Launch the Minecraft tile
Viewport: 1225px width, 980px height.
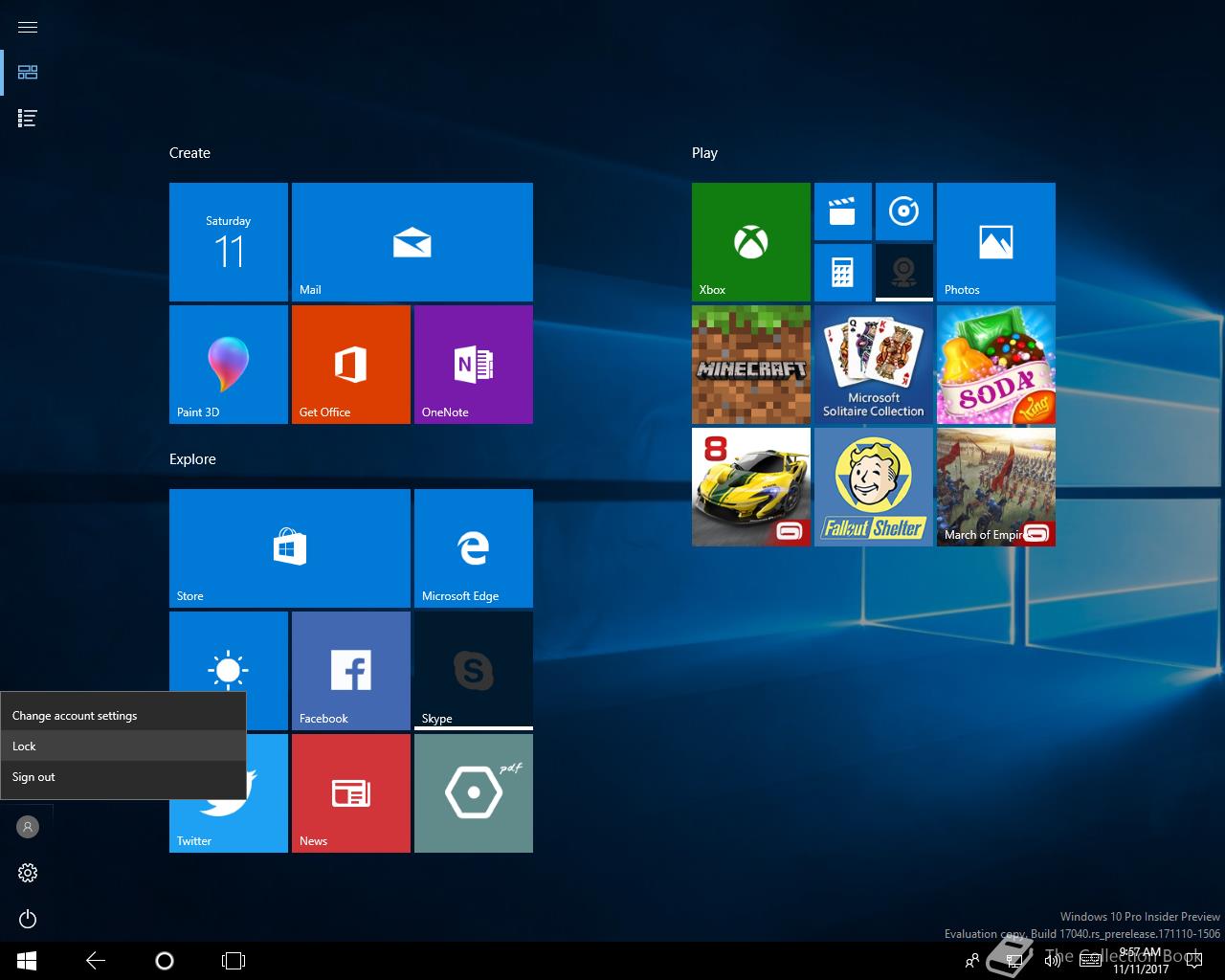(751, 365)
